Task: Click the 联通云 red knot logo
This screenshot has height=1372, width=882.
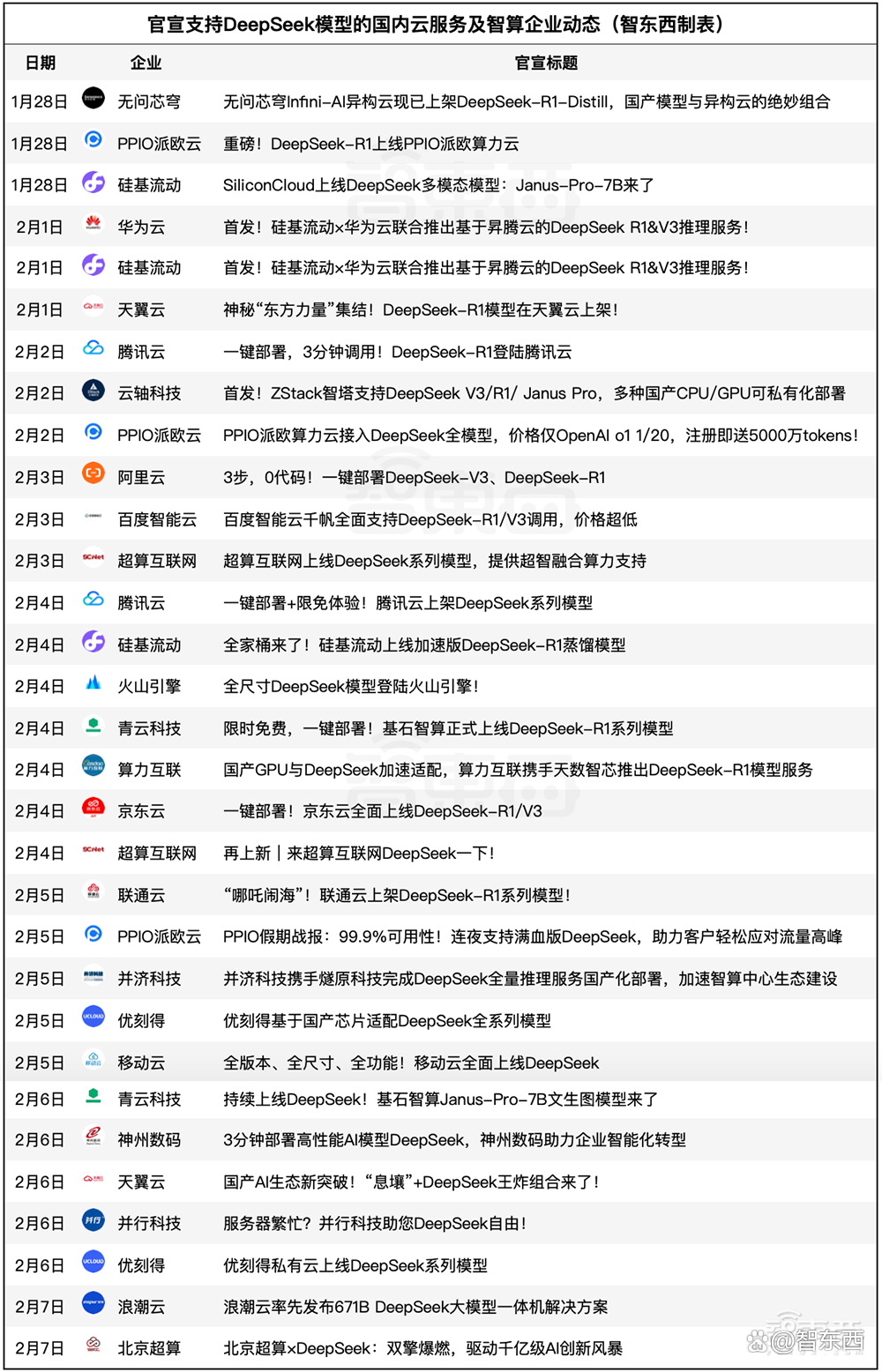Action: 93,891
